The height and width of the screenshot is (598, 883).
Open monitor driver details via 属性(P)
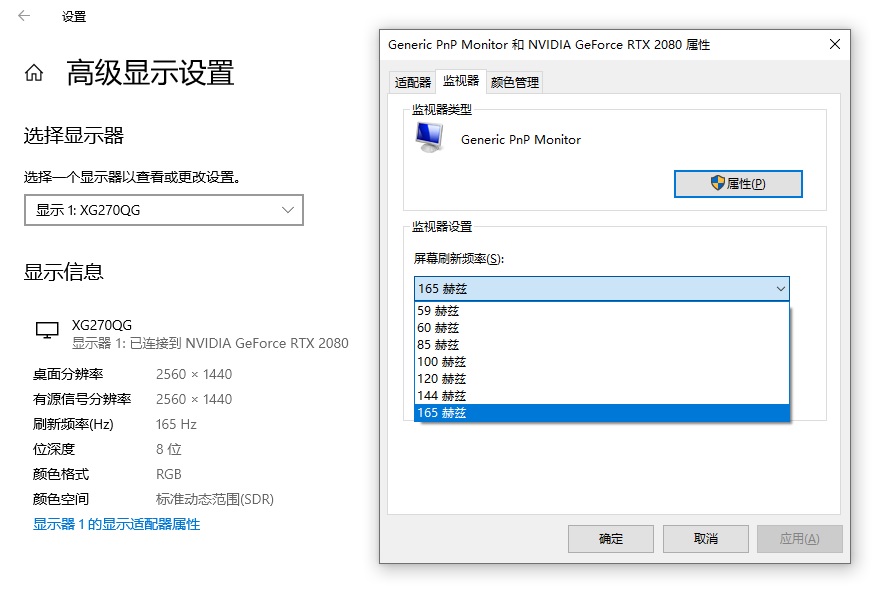738,184
